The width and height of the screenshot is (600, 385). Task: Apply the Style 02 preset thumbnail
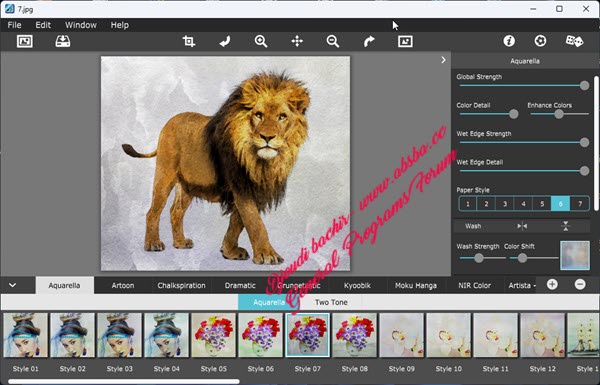pyautogui.click(x=72, y=335)
